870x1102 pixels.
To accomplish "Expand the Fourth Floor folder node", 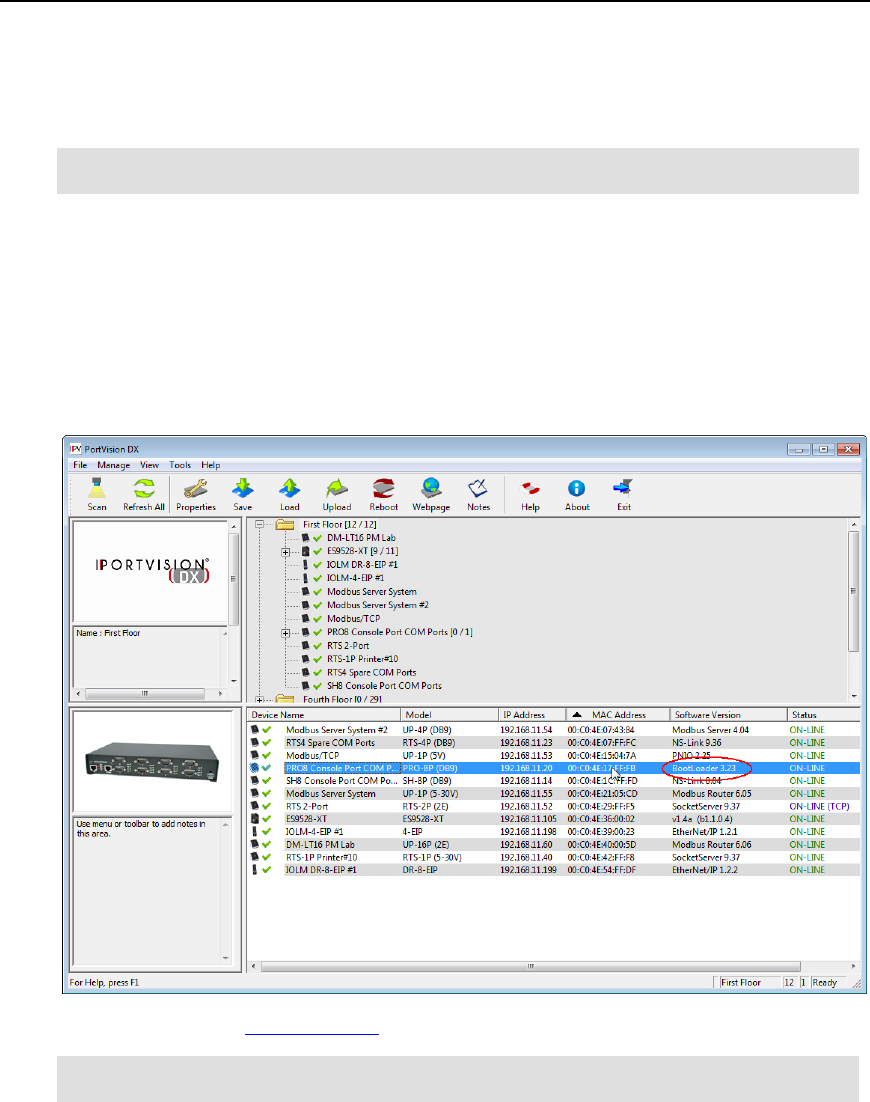I will coord(259,699).
